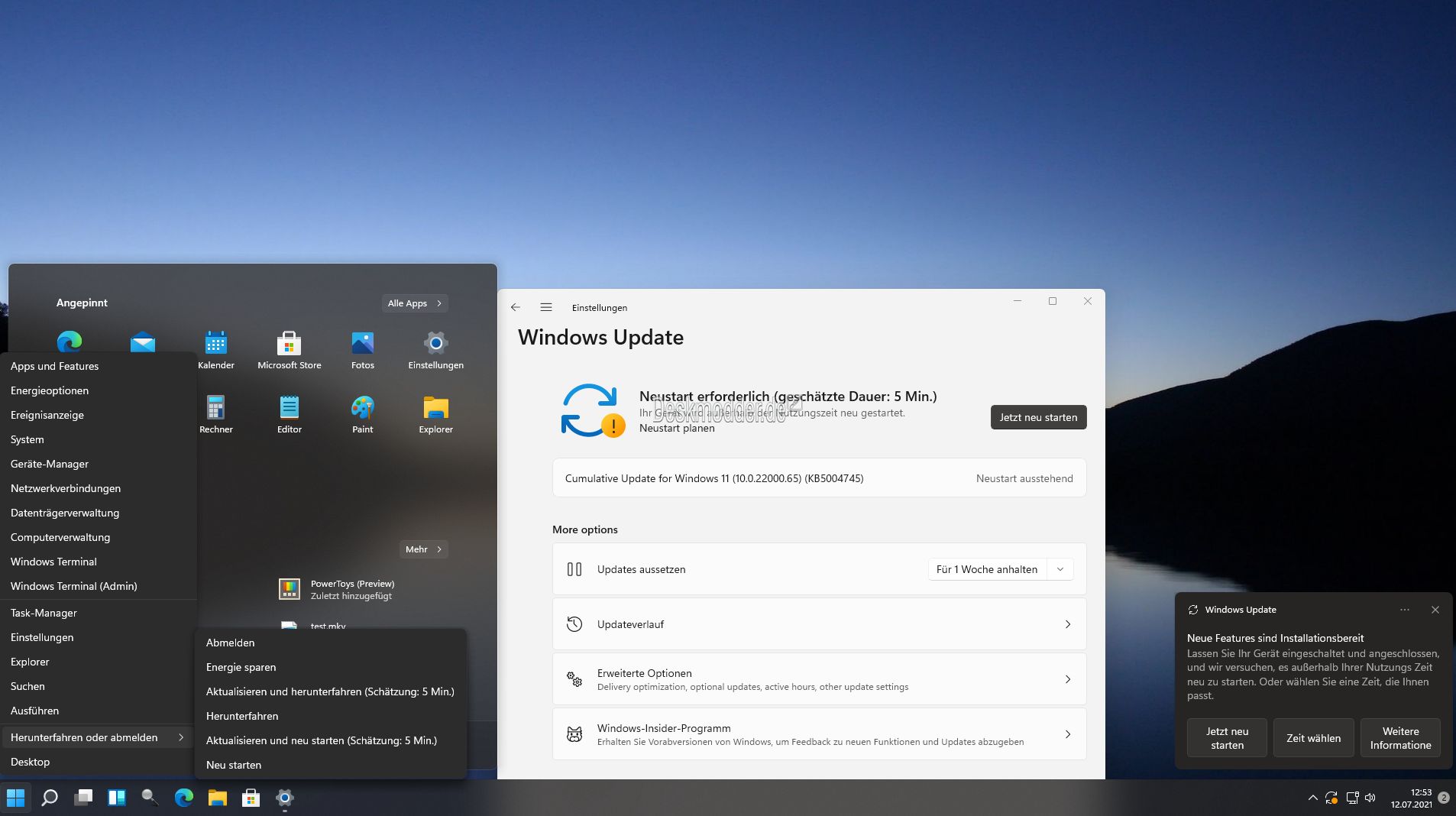
Task: Select Apps und Features in context menu
Action: click(98, 366)
